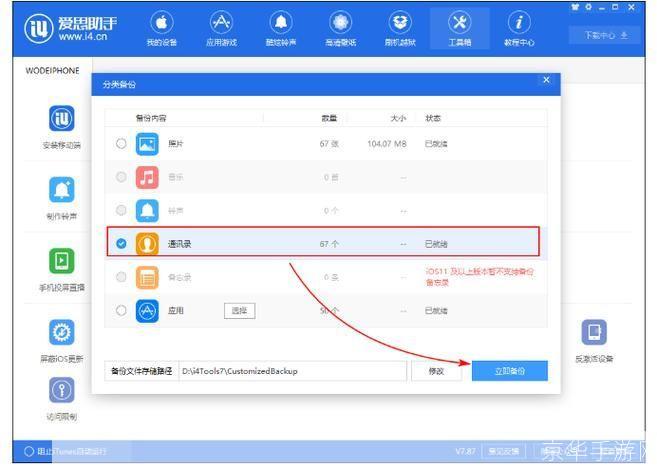Click the red iOS11 unsupported notes warning
The width and height of the screenshot is (657, 467).
479,277
